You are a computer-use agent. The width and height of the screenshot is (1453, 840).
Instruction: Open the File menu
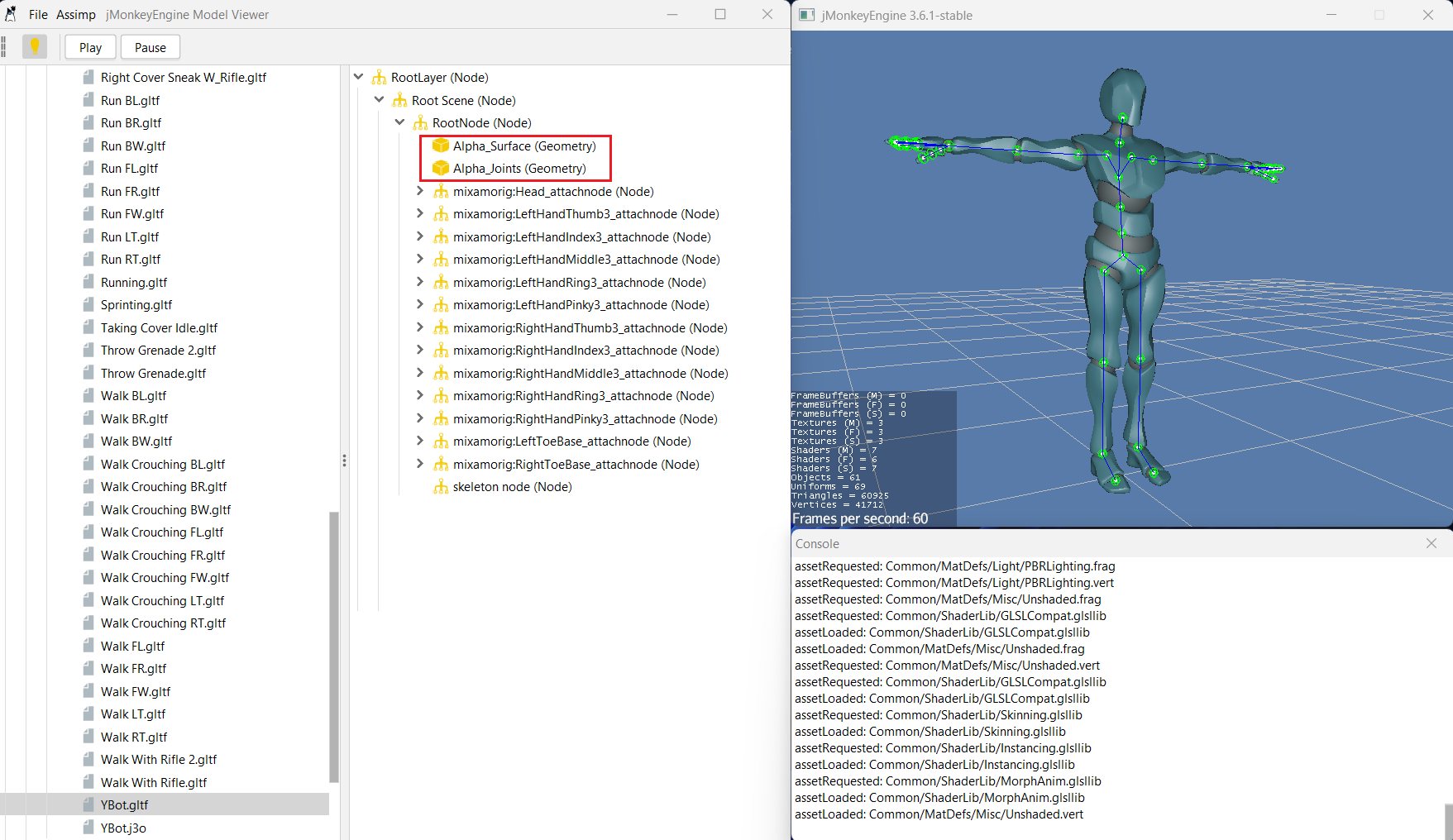[x=38, y=14]
